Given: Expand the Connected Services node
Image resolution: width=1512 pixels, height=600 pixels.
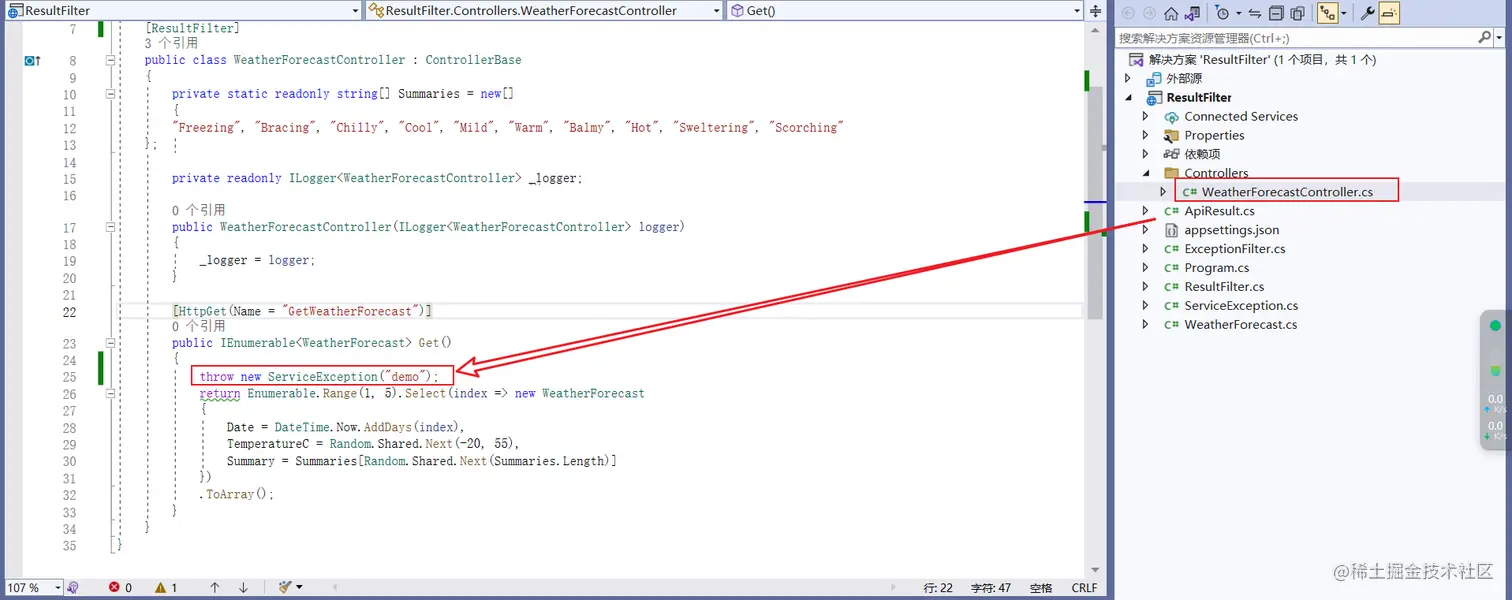Looking at the screenshot, I should pos(1146,117).
